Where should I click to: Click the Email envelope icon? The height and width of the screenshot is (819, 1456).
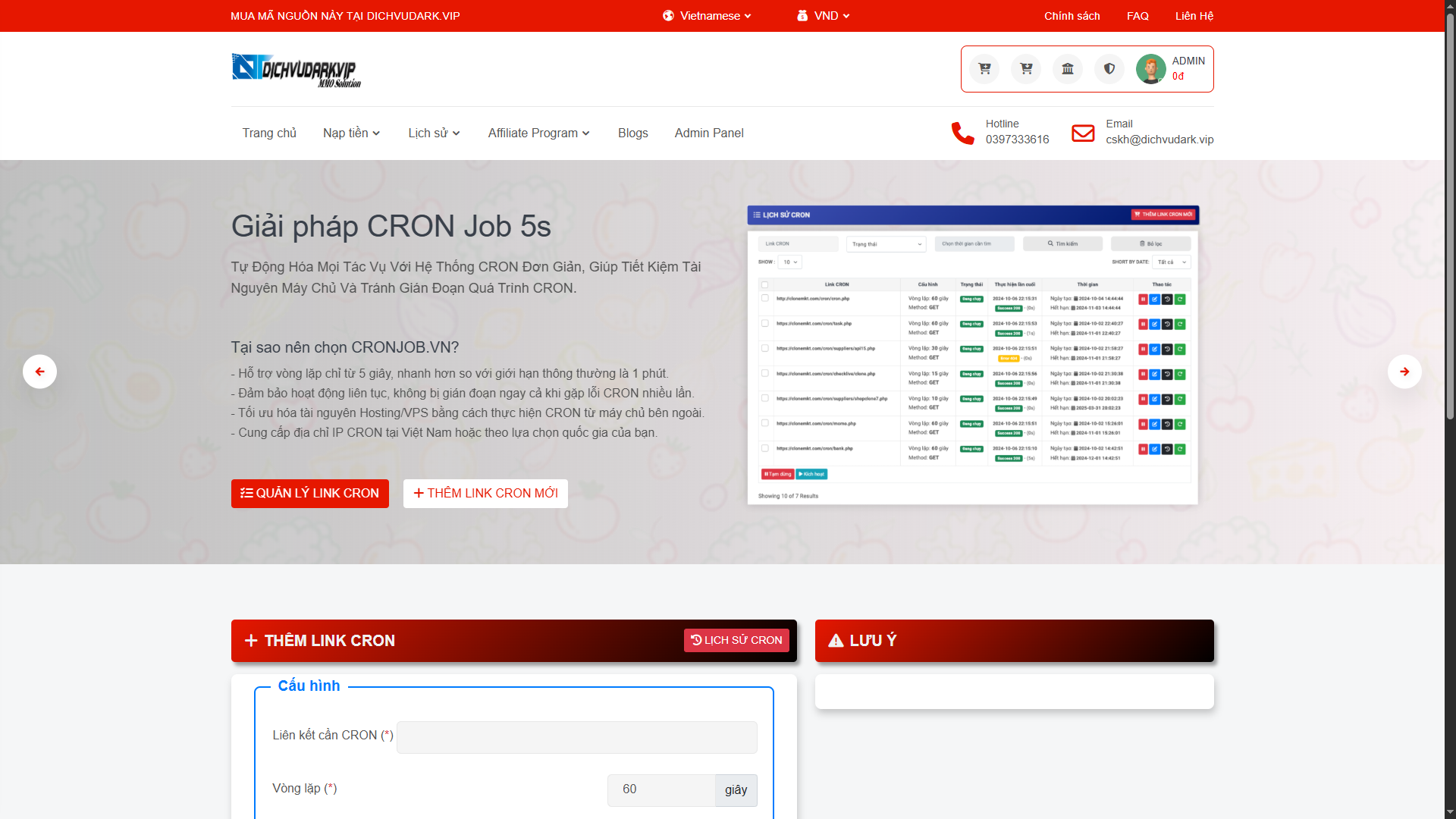click(1083, 133)
